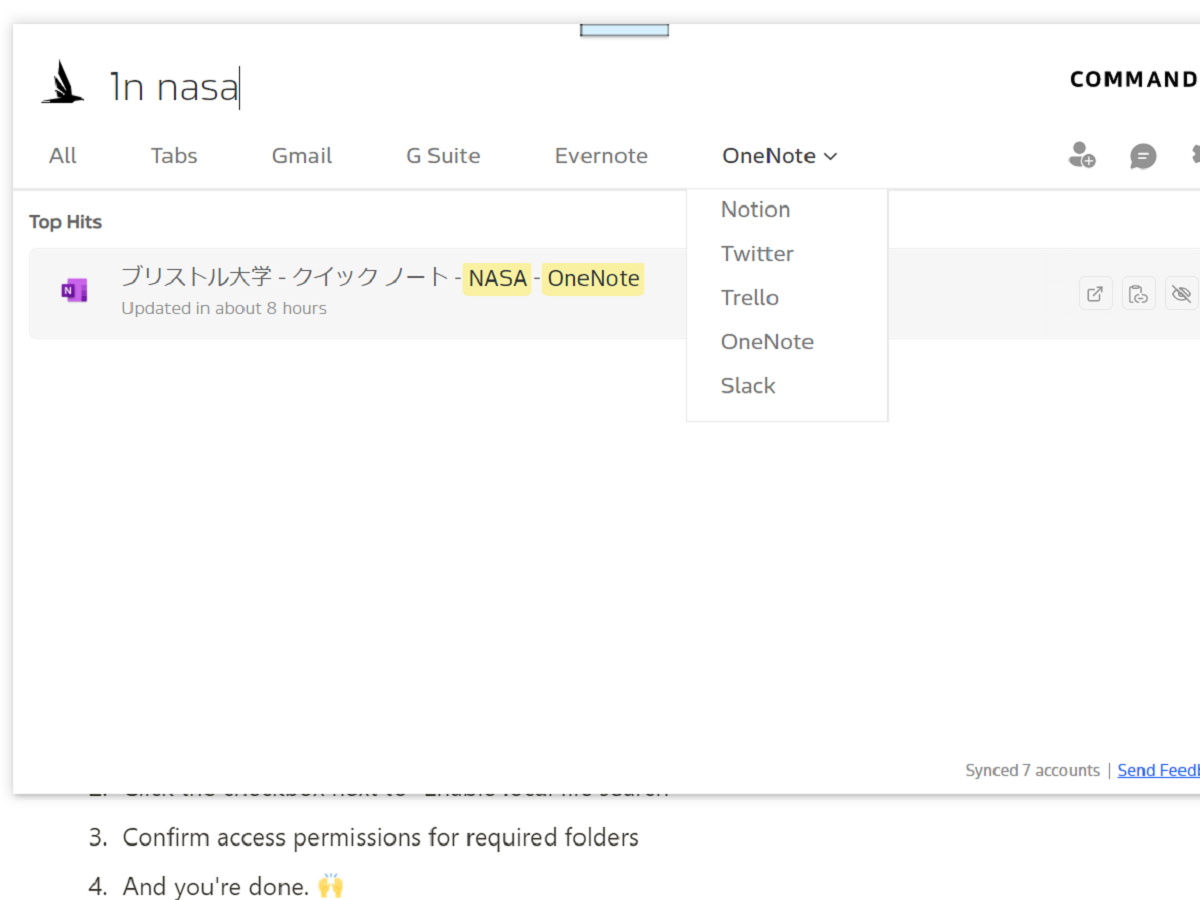Click "Confirm access permissions" step in background page
1200x900 pixels.
(x=380, y=837)
